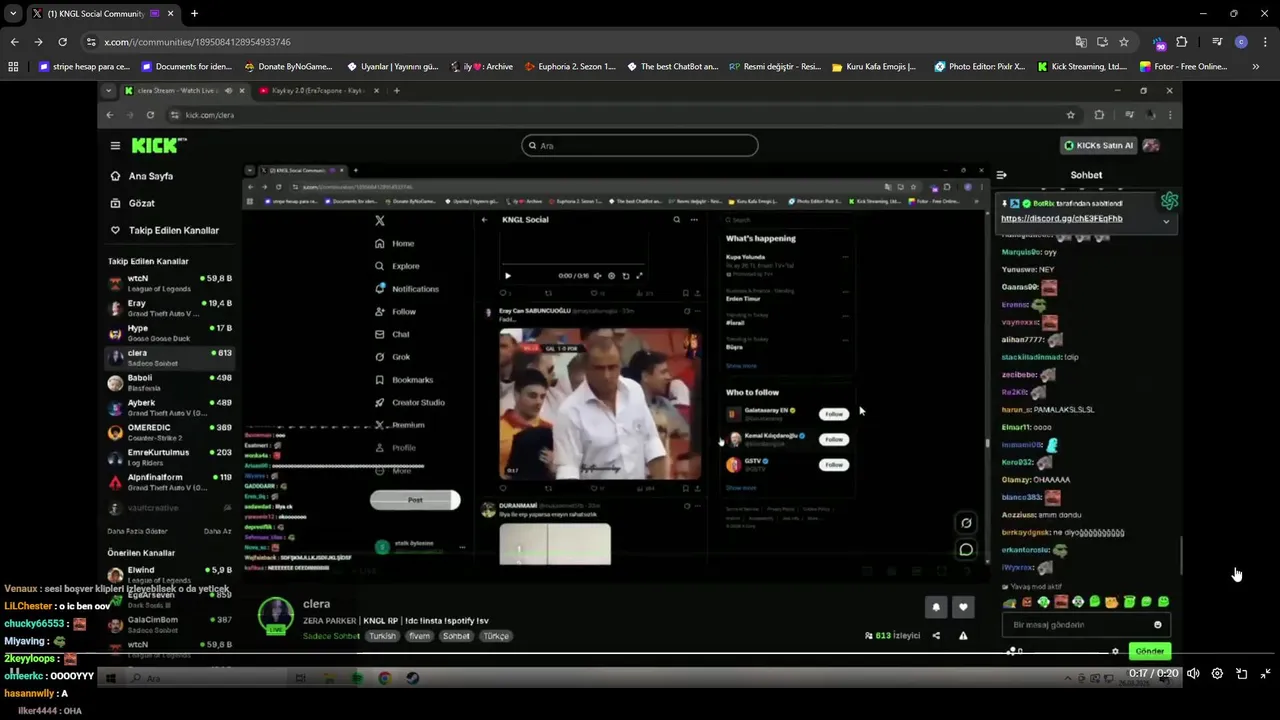Reload the x.com page
This screenshot has height=720, width=1280.
[62, 42]
